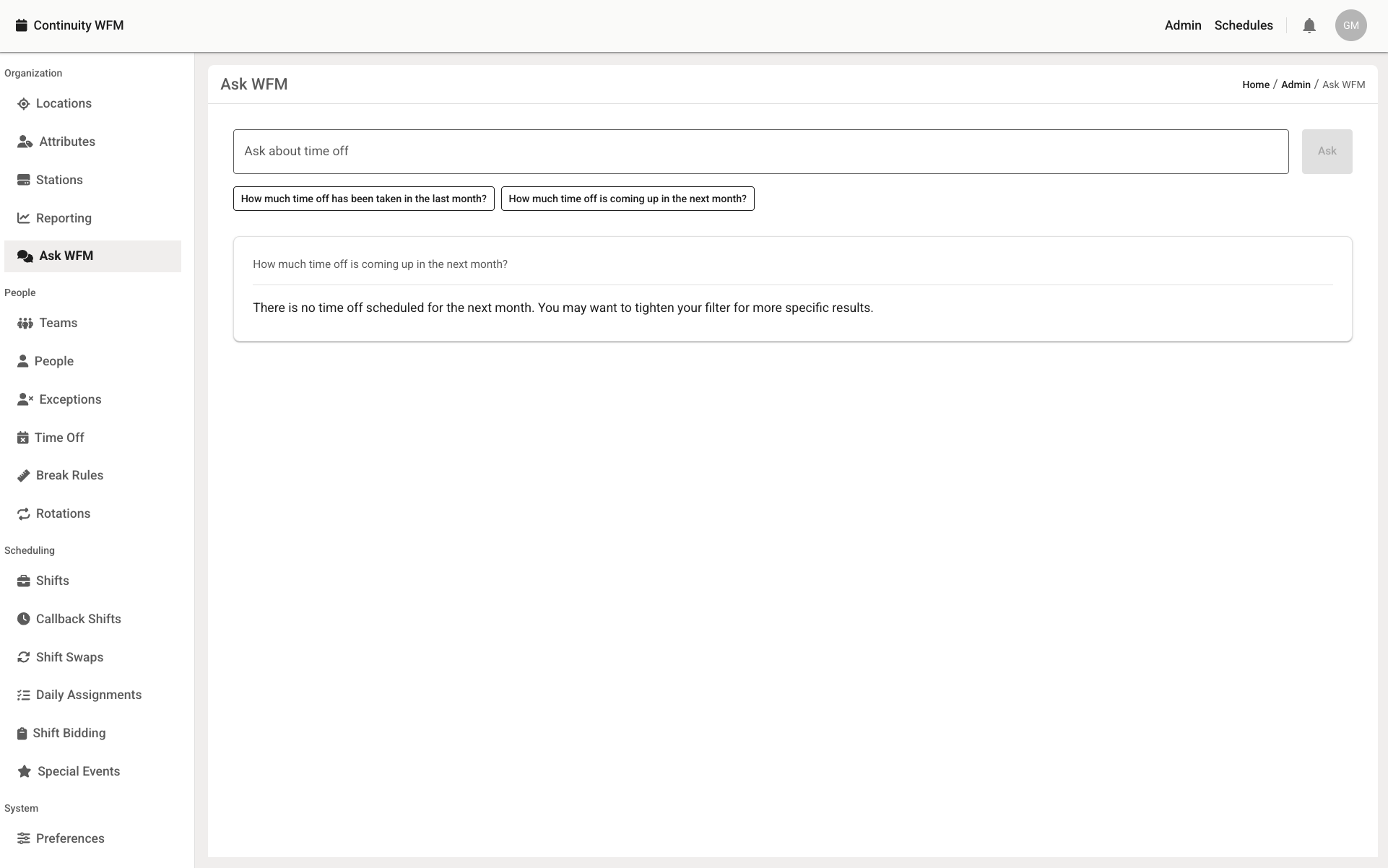
Task: Click the Teams group icon
Action: click(x=25, y=324)
